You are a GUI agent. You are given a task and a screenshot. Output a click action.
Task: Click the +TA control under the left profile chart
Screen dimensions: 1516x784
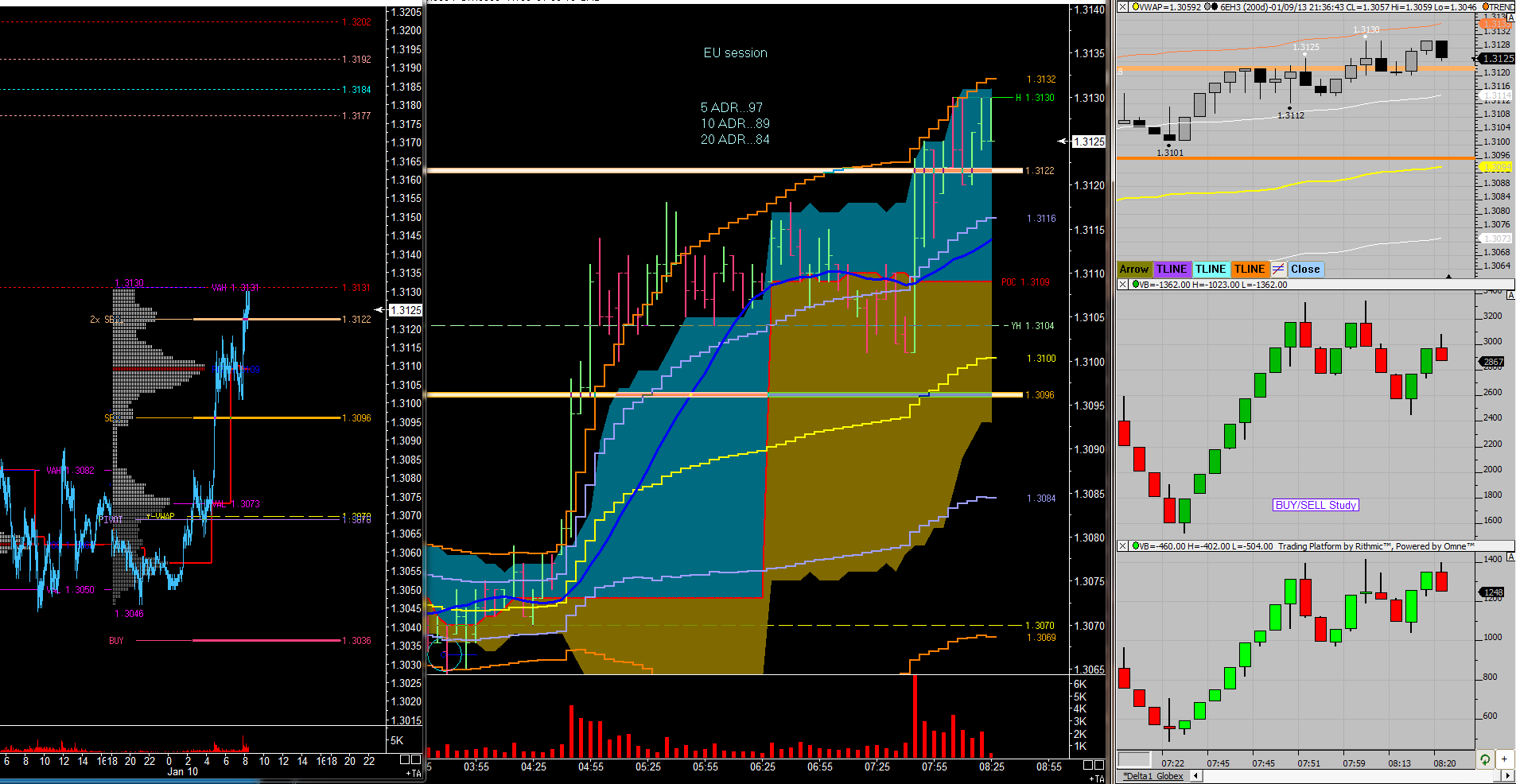[x=414, y=773]
